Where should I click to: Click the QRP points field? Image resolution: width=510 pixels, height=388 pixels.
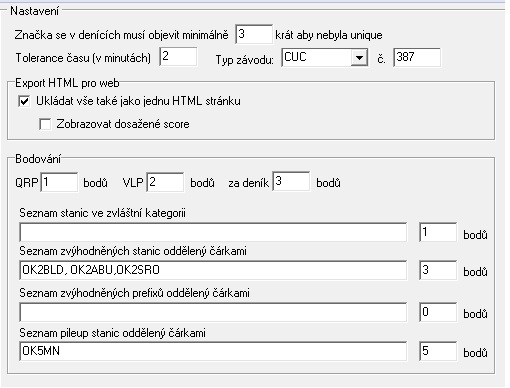(x=59, y=182)
